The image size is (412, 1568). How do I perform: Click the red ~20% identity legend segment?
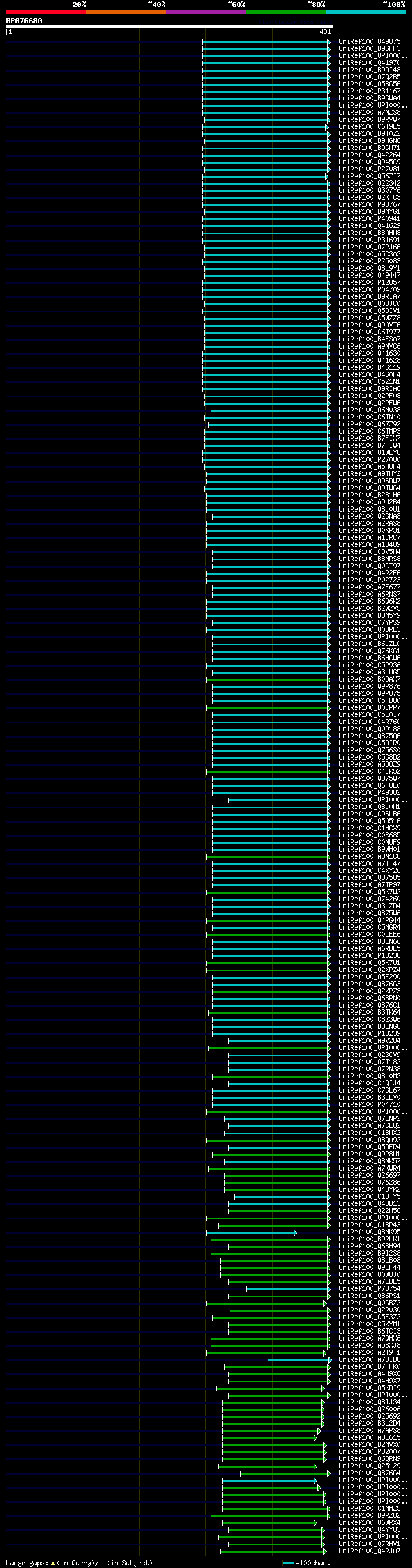pos(46,12)
